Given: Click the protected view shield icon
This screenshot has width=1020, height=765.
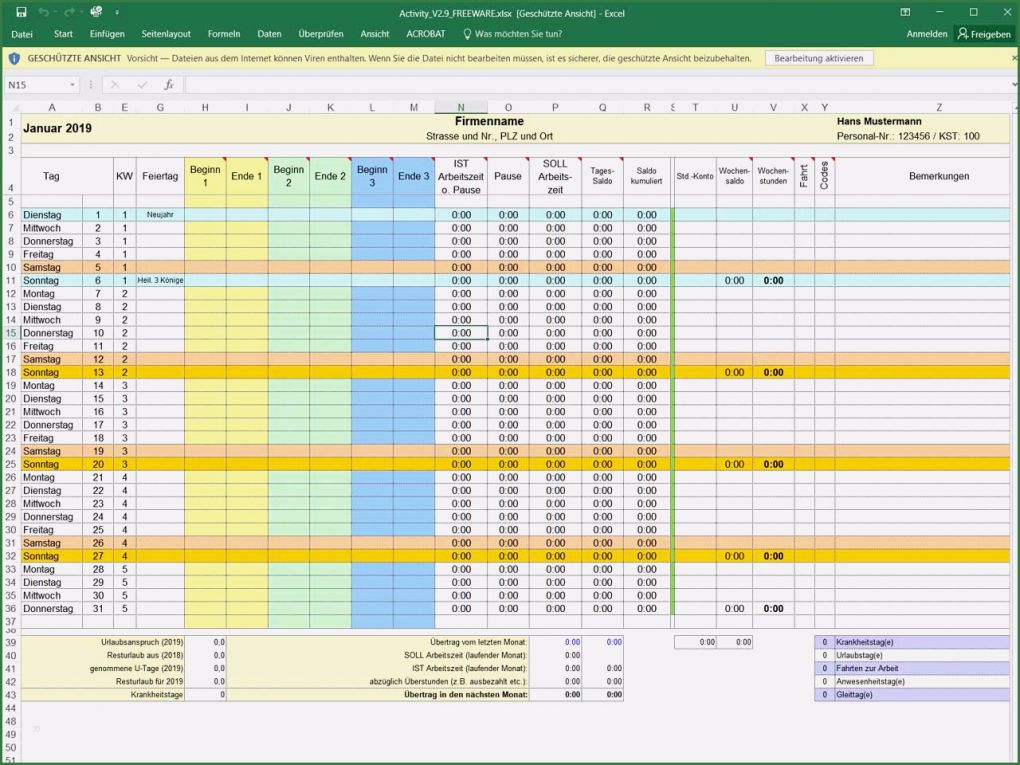Looking at the screenshot, I should point(14,58).
